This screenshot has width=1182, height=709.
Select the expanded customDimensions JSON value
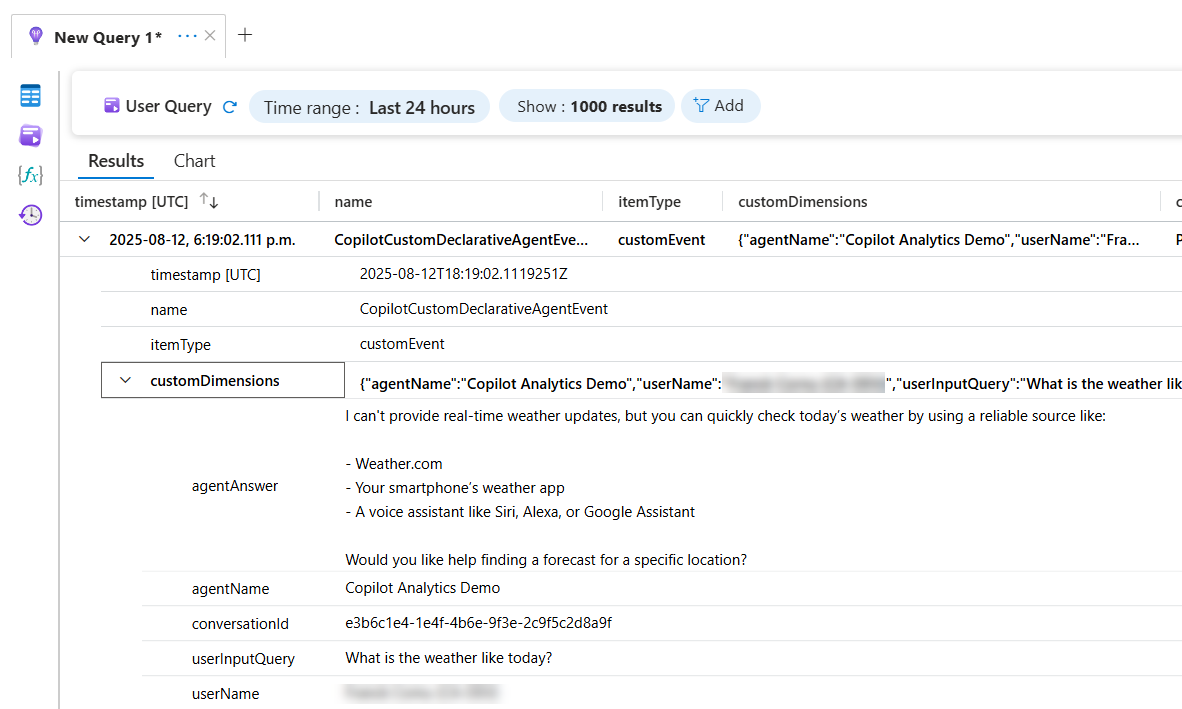coord(770,384)
